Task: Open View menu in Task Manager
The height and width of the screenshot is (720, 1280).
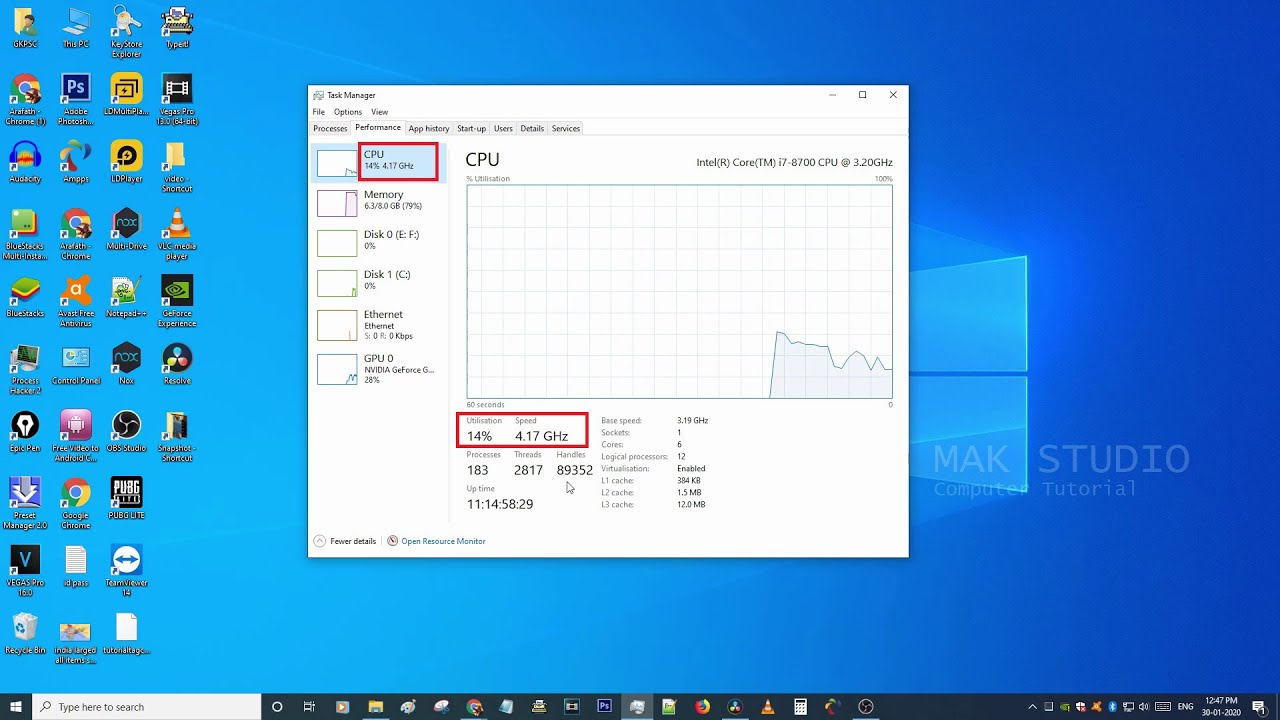Action: click(379, 112)
